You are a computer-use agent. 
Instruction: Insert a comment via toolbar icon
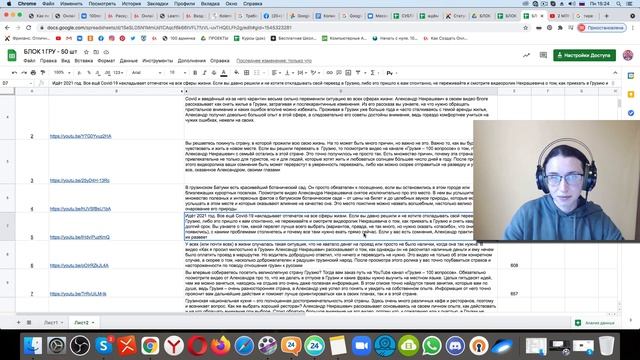[x=339, y=73]
